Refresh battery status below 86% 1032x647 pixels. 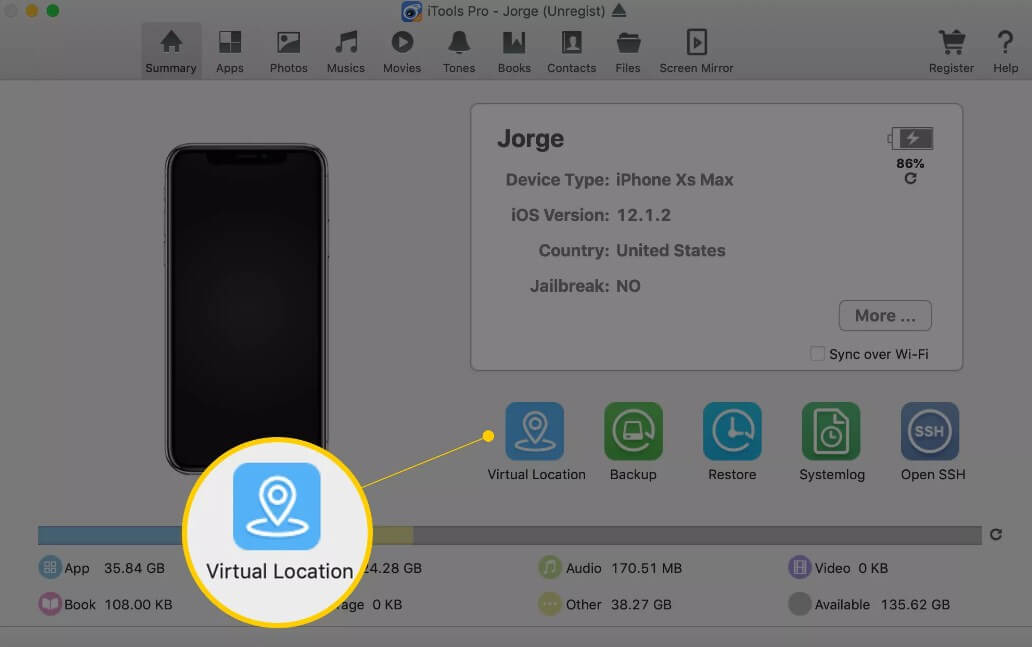click(910, 179)
